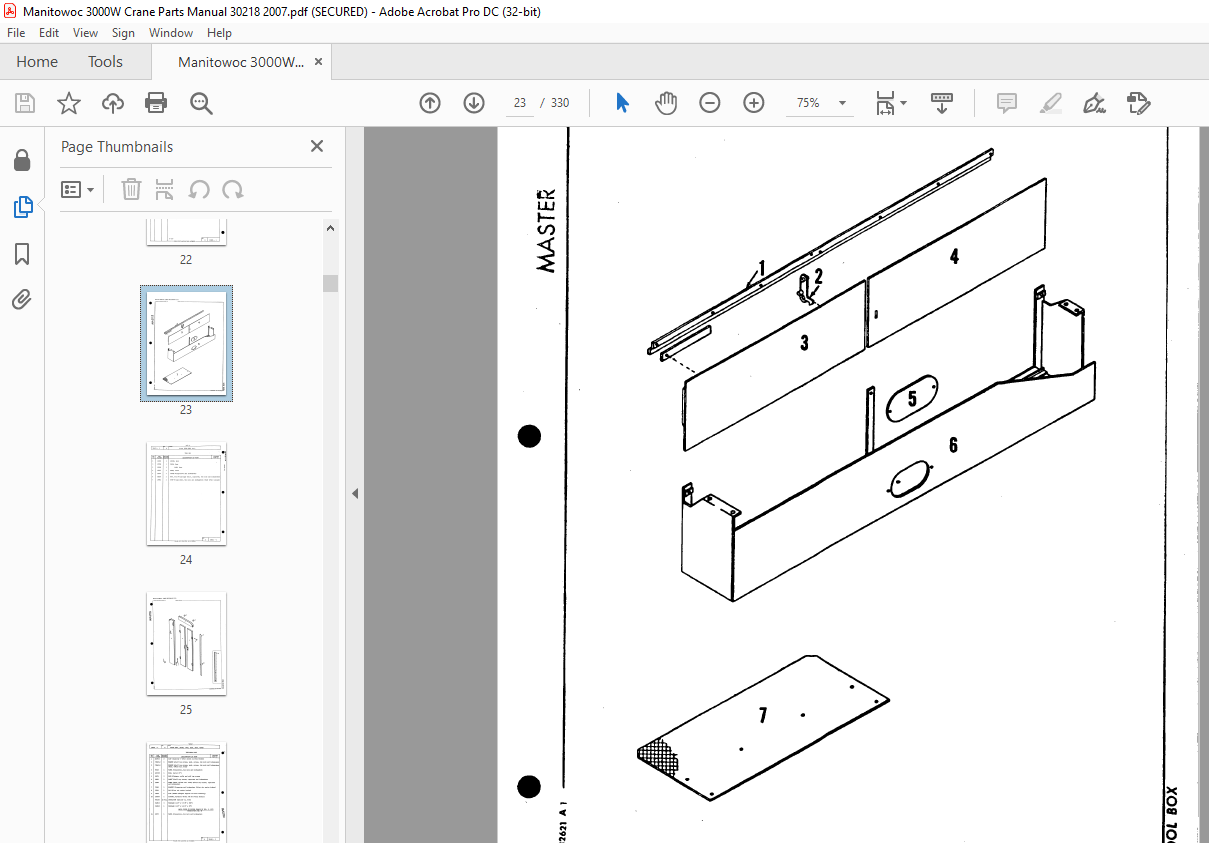Click the thumbnails panel scrollbar handle

point(330,283)
